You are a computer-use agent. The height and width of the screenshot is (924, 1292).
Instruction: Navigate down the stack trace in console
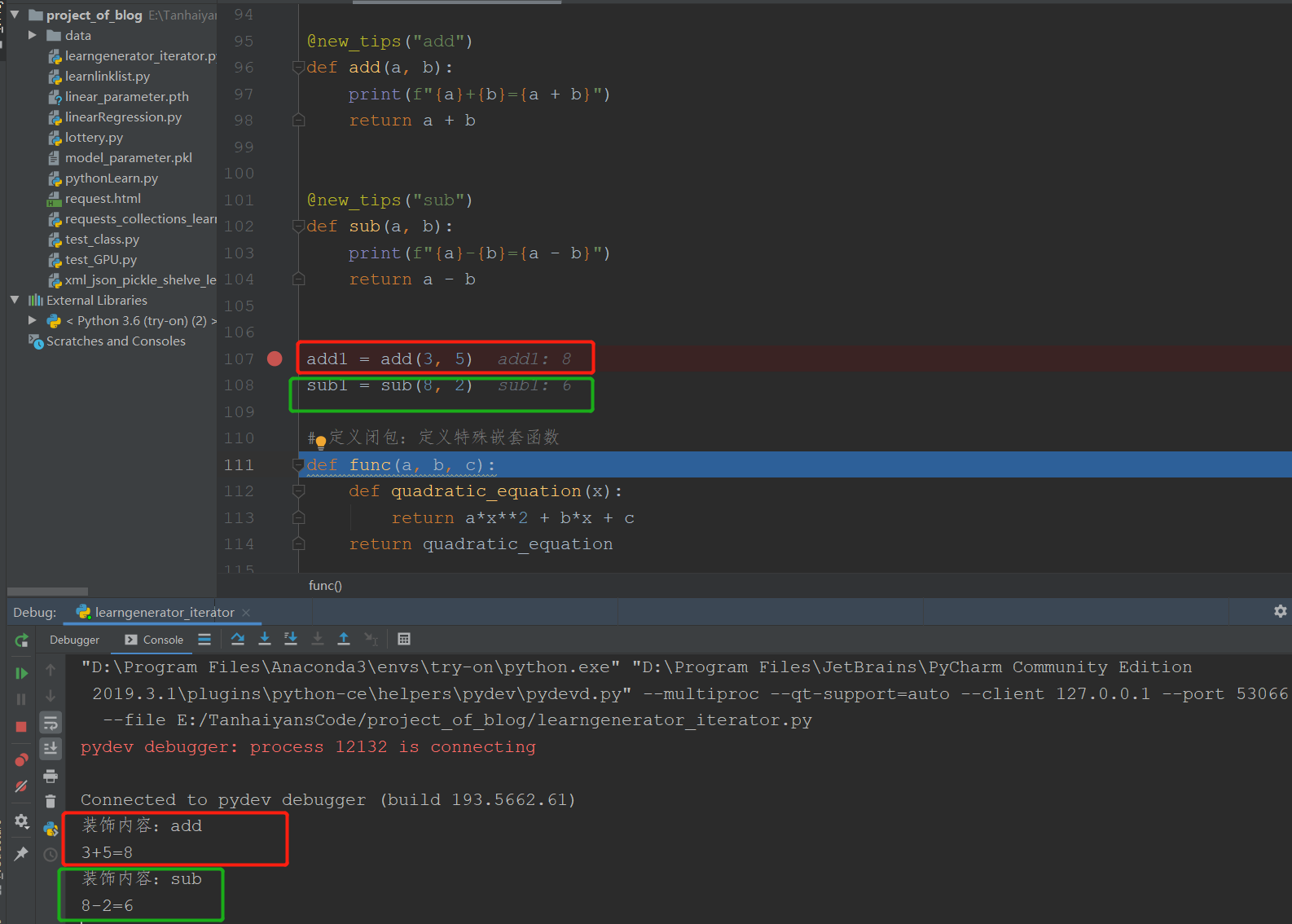[51, 696]
